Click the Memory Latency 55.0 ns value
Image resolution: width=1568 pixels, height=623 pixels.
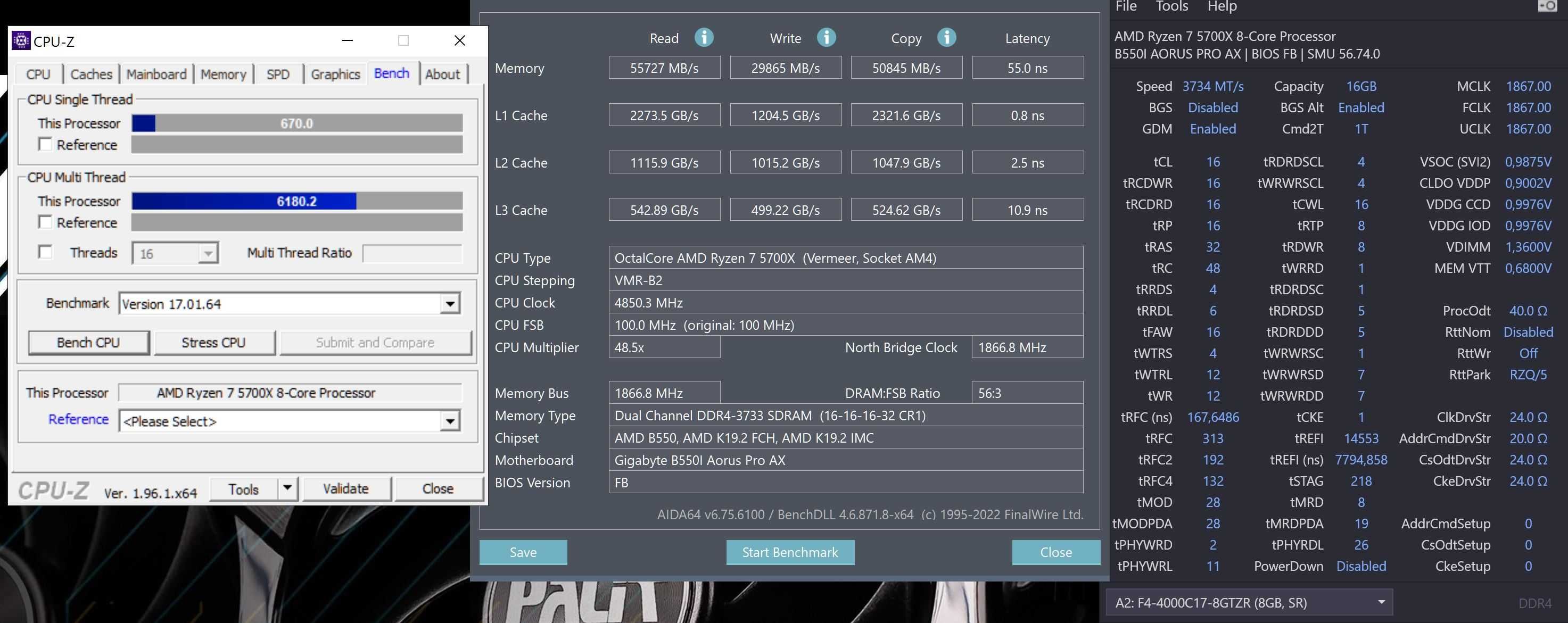click(1027, 68)
